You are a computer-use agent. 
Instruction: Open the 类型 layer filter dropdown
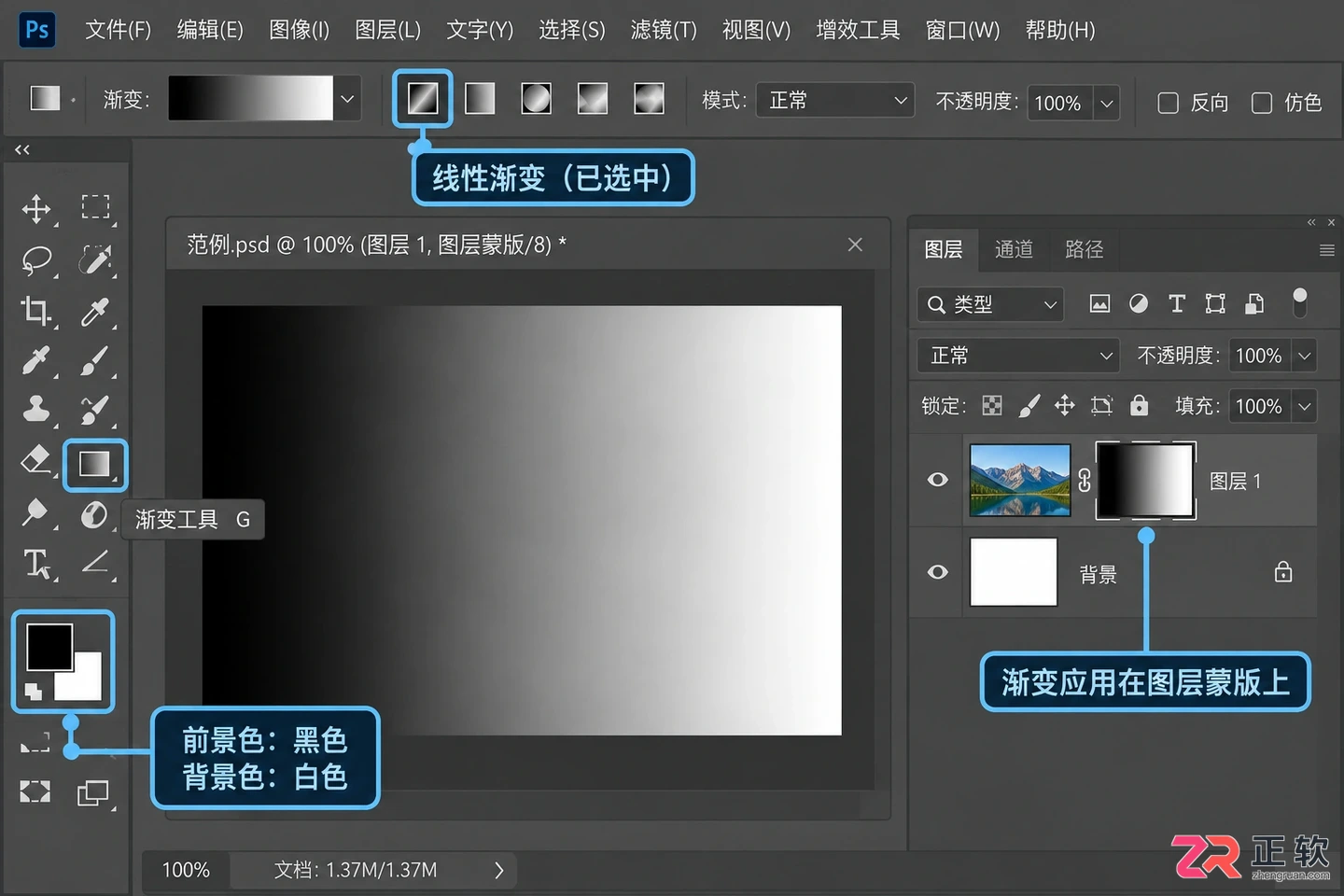click(x=990, y=304)
